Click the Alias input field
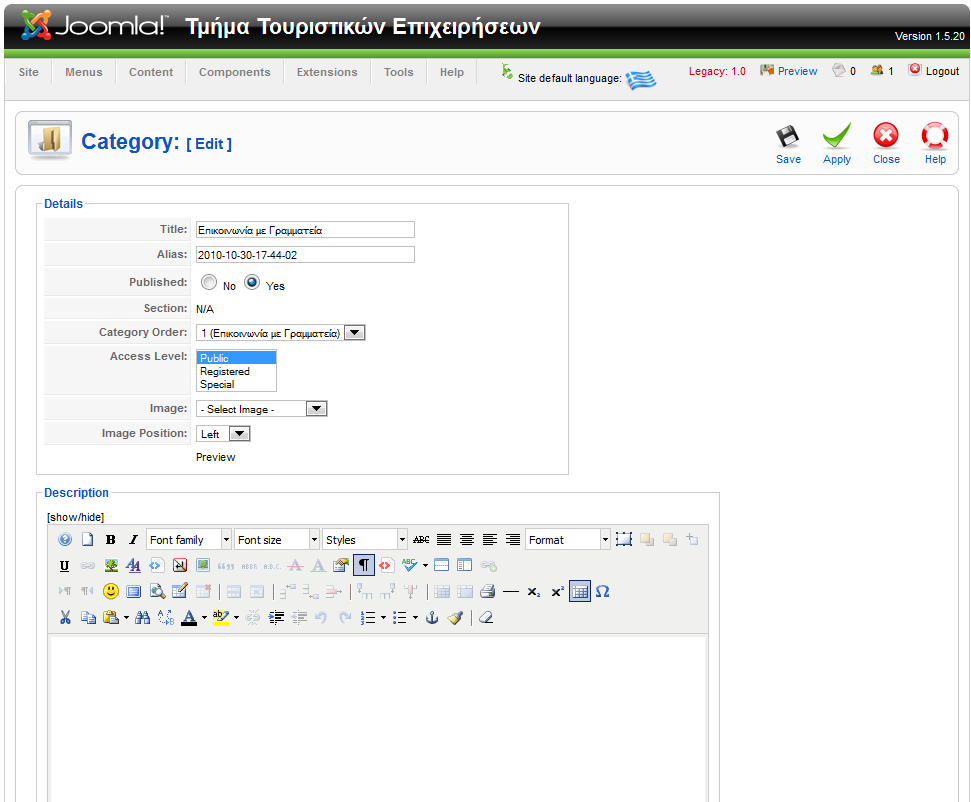 [305, 255]
